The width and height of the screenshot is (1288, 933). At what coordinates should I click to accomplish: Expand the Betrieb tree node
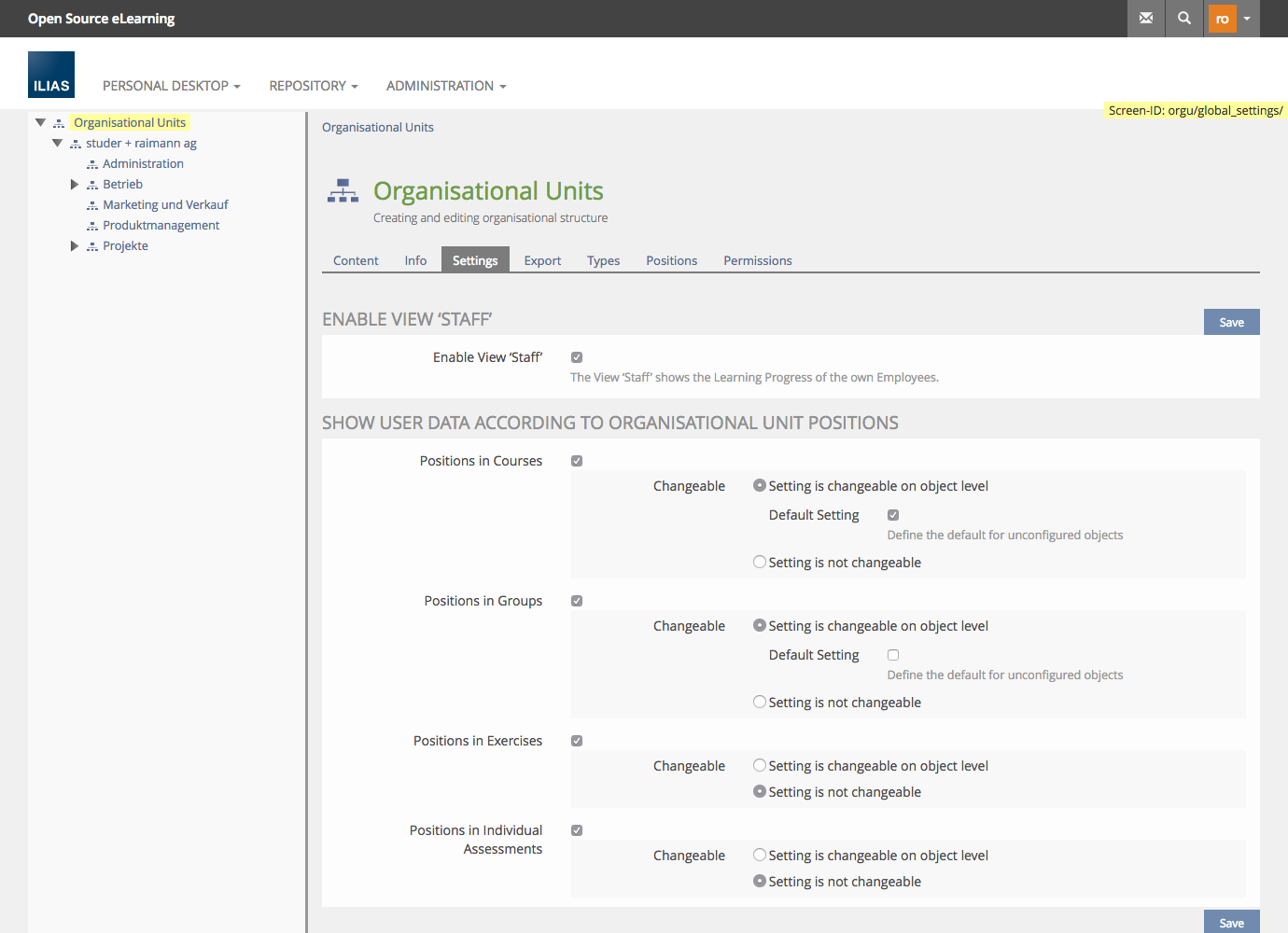pos(75,185)
